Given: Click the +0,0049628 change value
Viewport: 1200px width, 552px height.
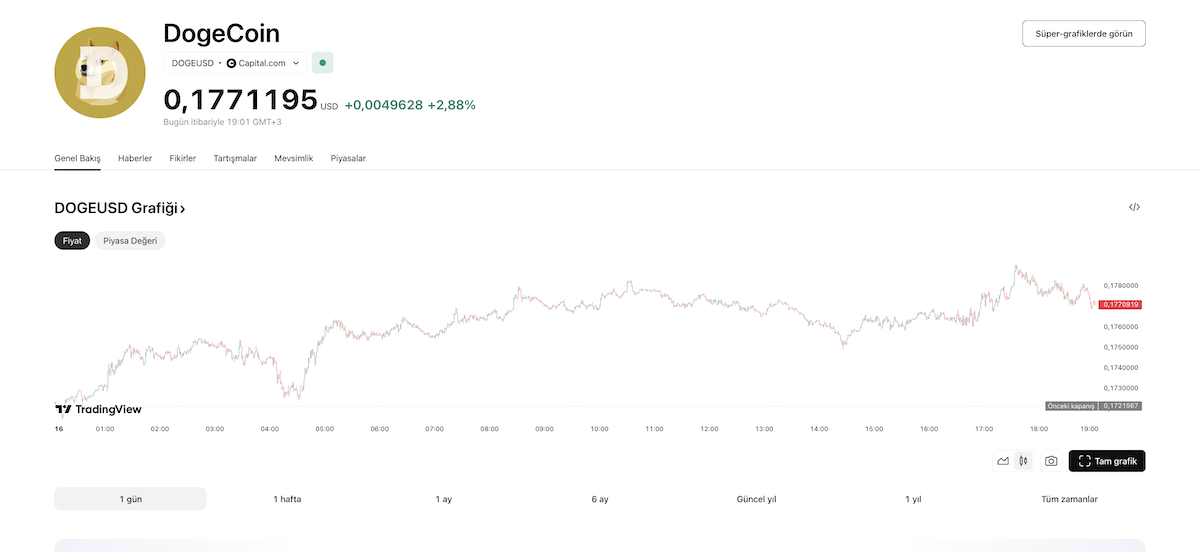Looking at the screenshot, I should pos(384,104).
